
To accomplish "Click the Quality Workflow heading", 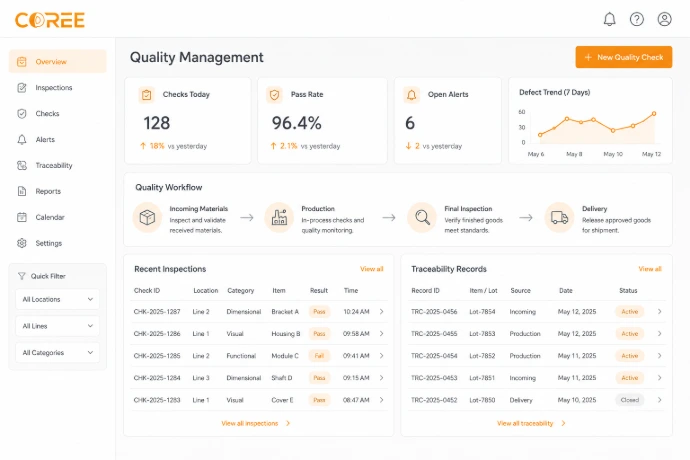I will click(x=169, y=188).
